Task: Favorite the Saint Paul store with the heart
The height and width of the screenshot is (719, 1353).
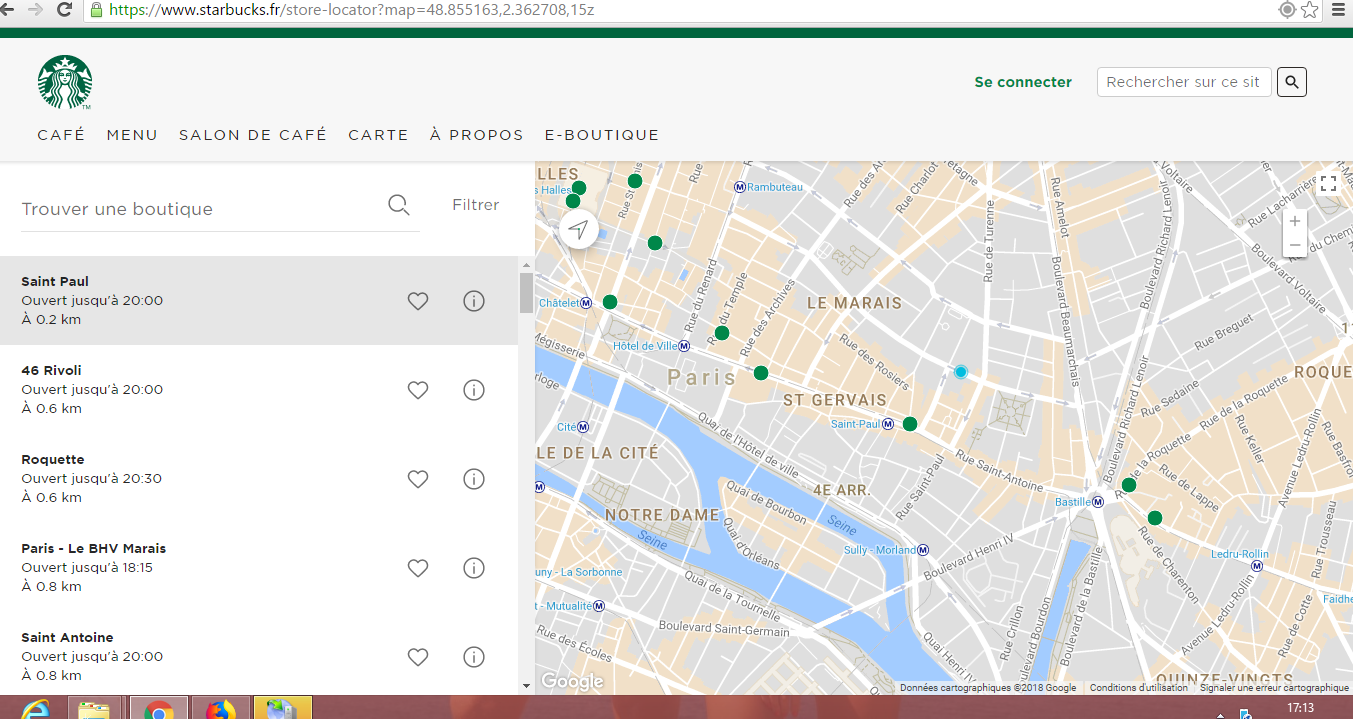Action: (x=418, y=301)
